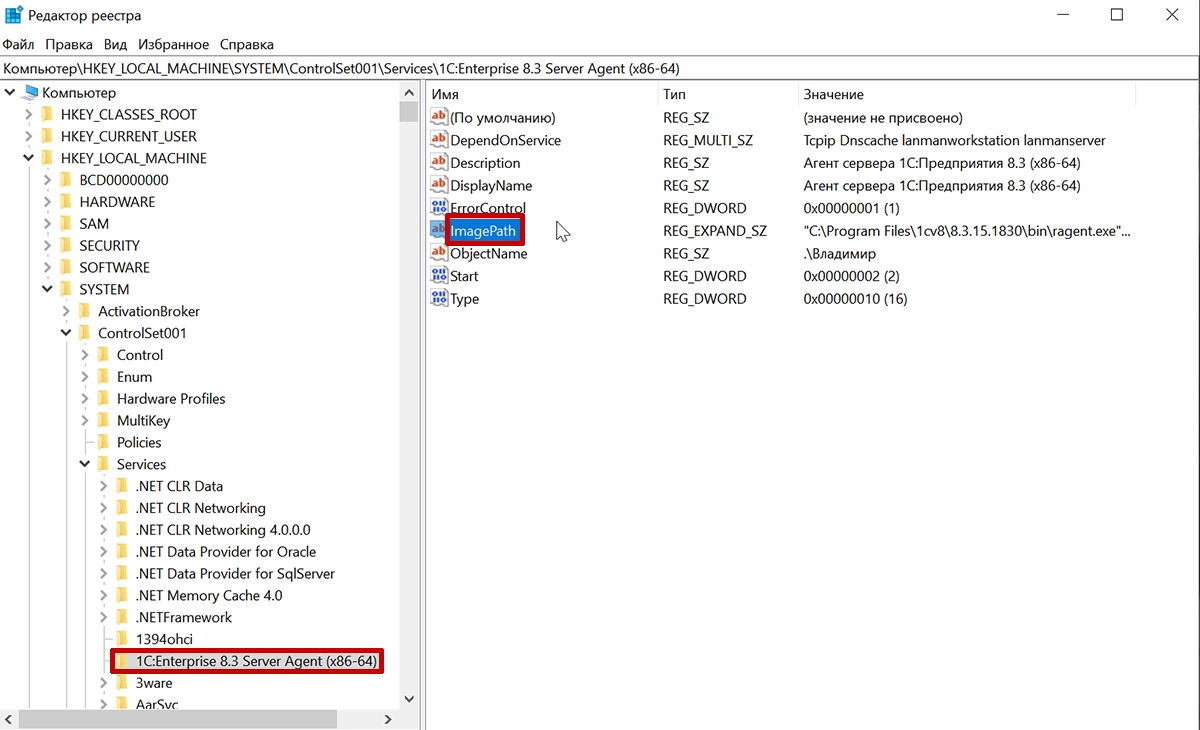The image size is (1200, 730).
Task: Click the REG_MULTI_SZ type cell
Action: click(708, 140)
